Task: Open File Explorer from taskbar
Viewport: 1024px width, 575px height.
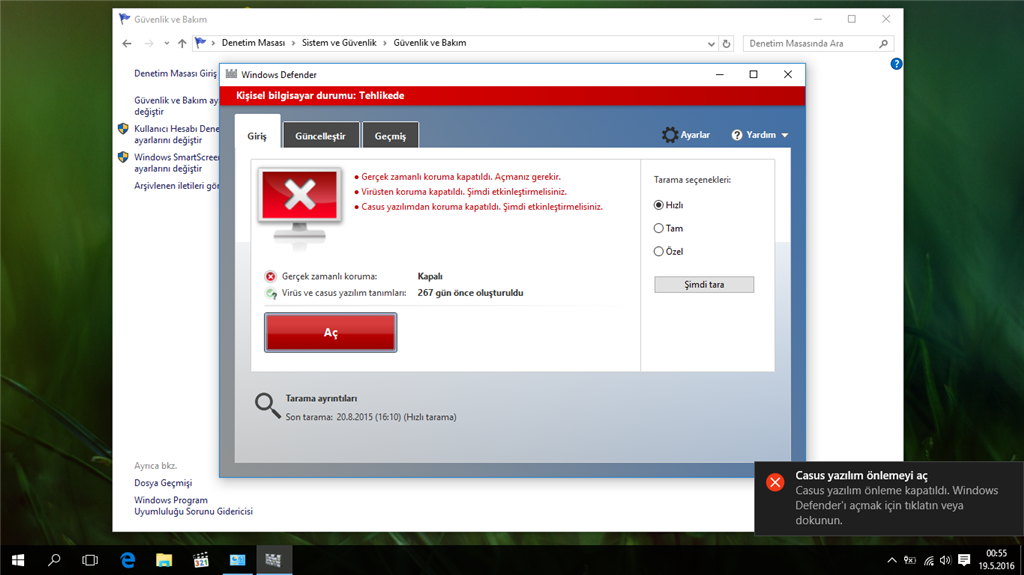Action: click(x=164, y=560)
